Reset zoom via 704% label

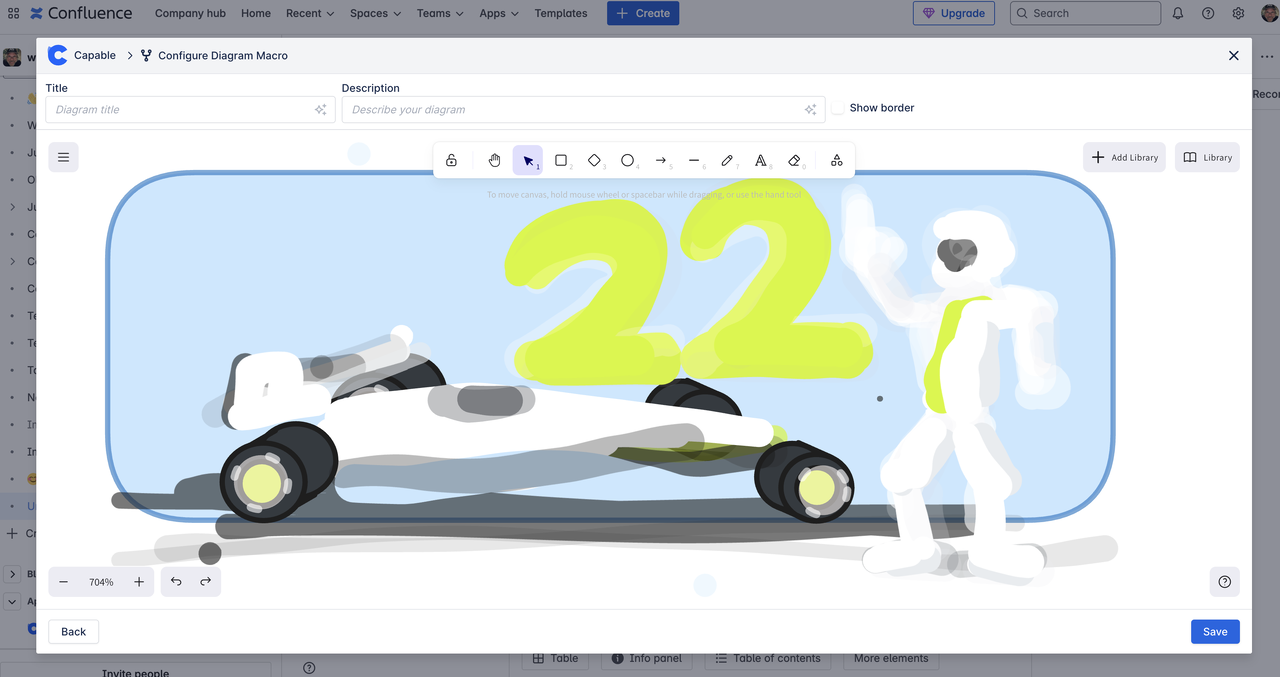(101, 582)
